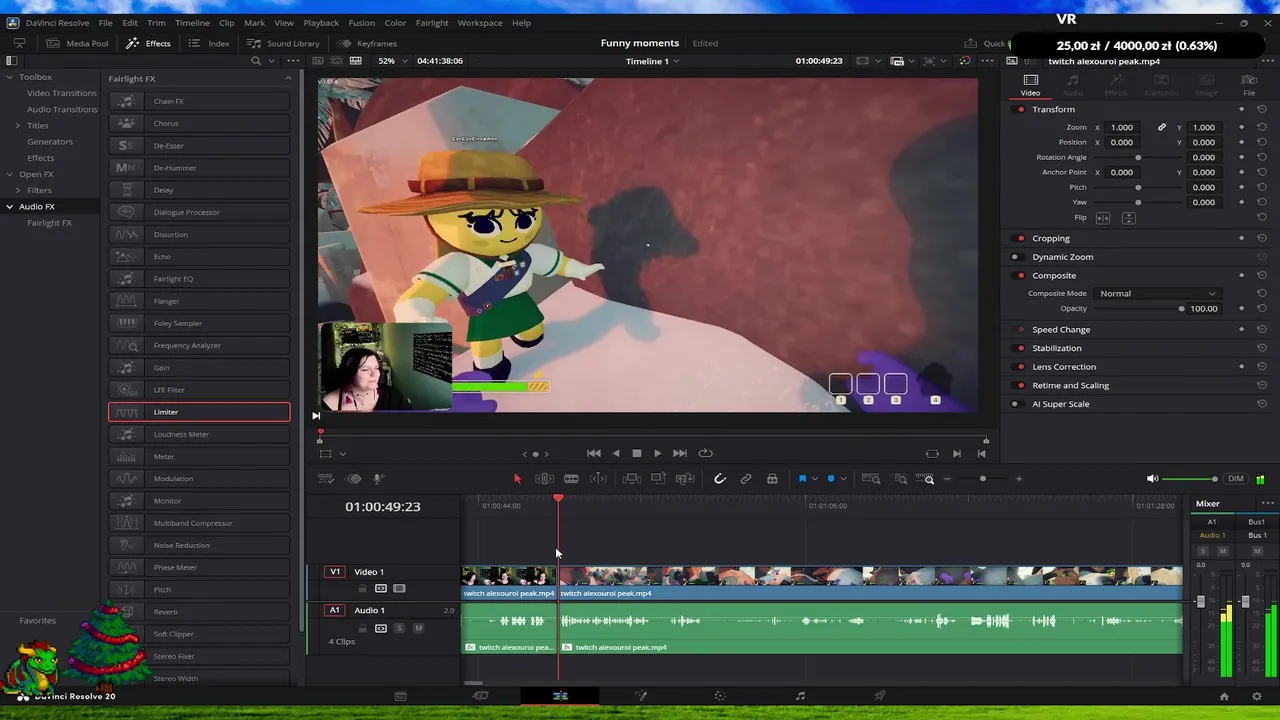Mute the Audio 1 track
The width and height of the screenshot is (1280, 720).
[418, 628]
